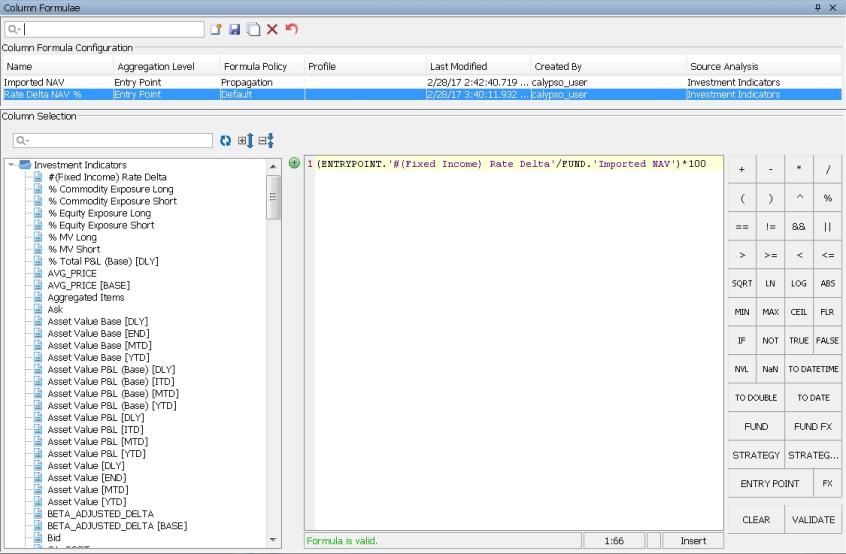846x554 pixels.
Task: Select #(Fixed Income) Rate Delta column
Action: click(x=107, y=177)
